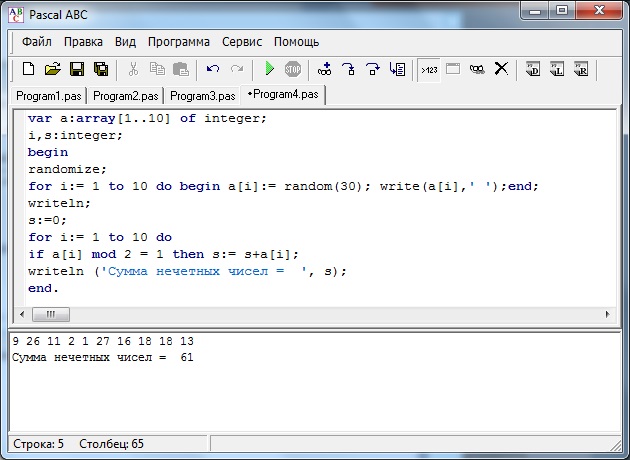Create a new file with New icon
This screenshot has height=460, width=630.
click(29, 69)
